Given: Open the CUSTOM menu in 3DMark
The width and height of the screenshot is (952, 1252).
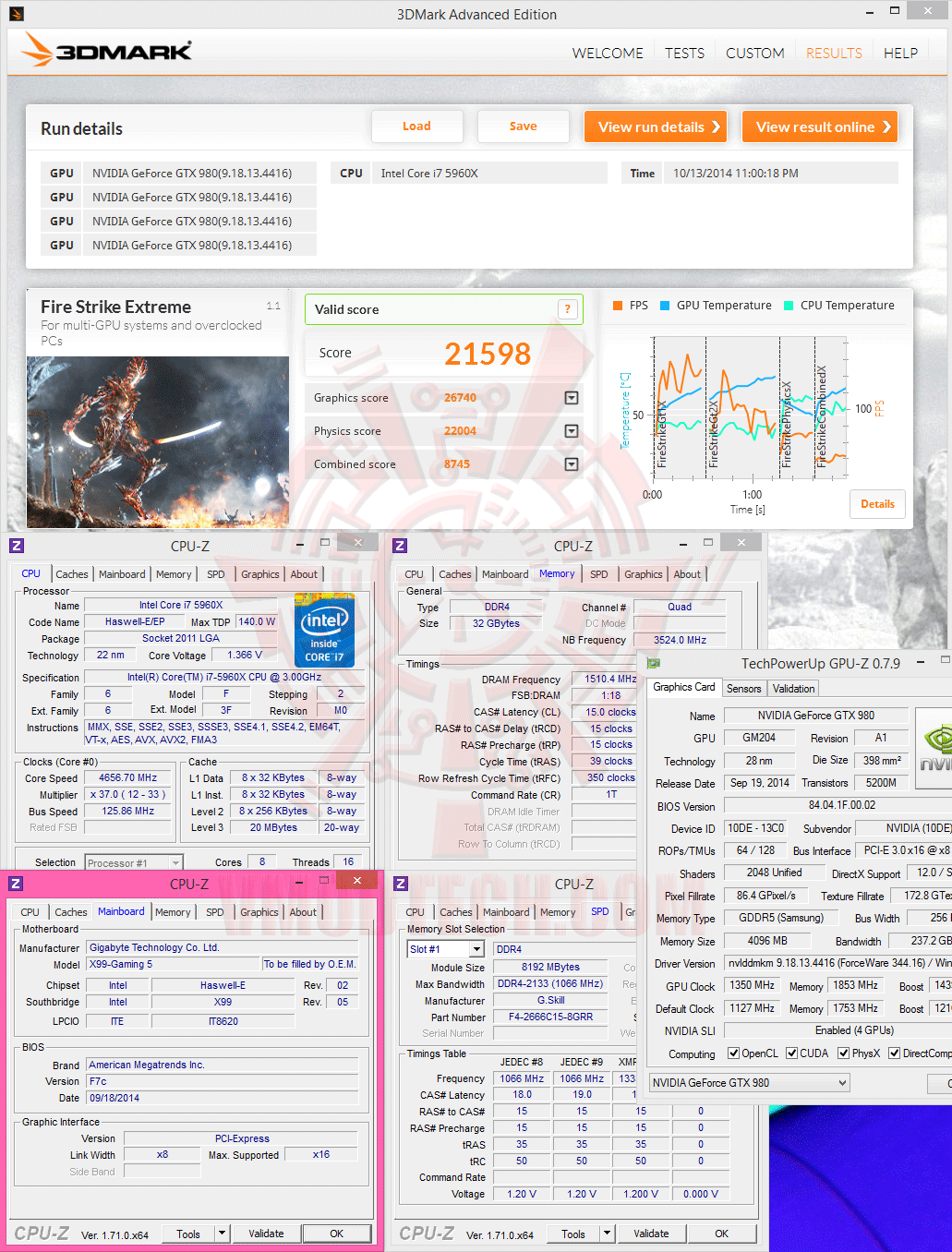Looking at the screenshot, I should tap(754, 54).
